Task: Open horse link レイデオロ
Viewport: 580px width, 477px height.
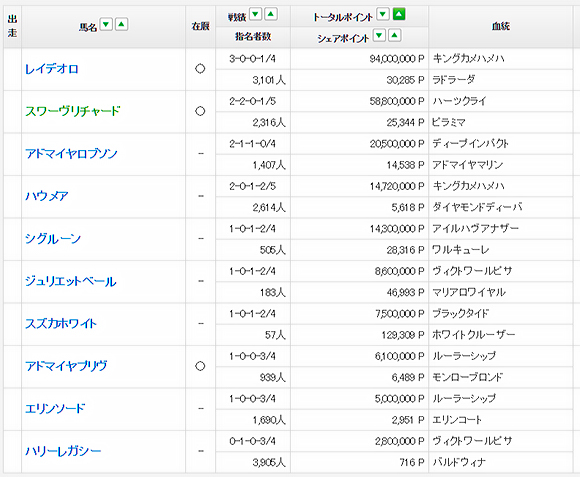Action: (51, 69)
